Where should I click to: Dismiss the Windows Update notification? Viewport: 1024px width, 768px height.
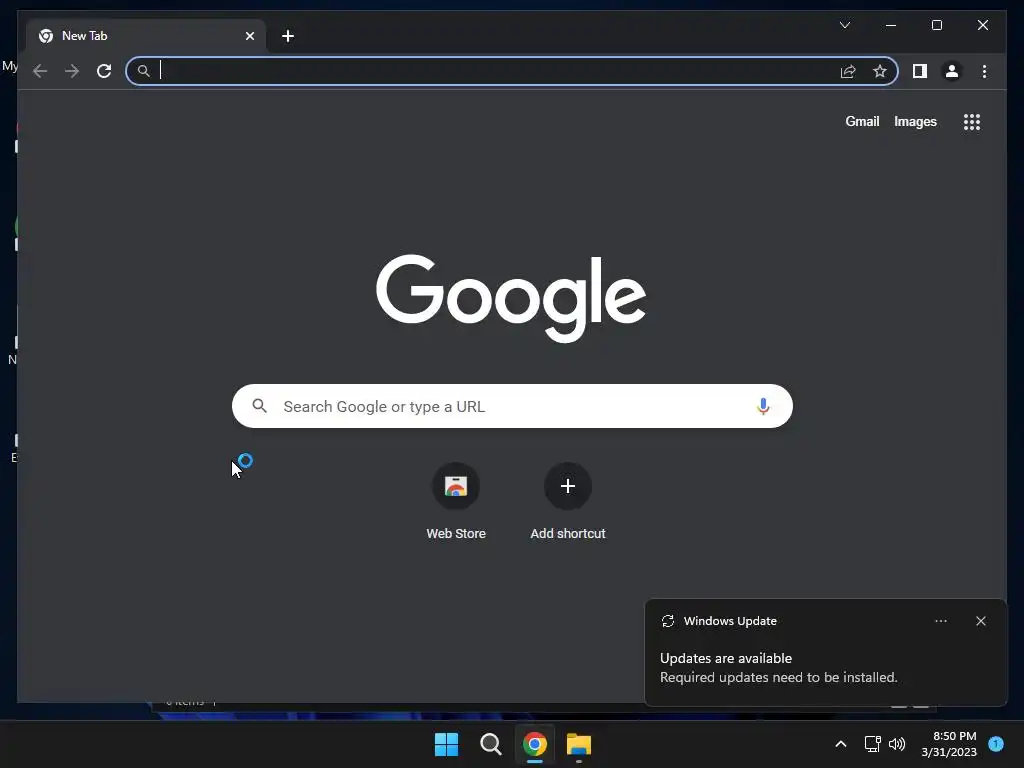point(980,621)
